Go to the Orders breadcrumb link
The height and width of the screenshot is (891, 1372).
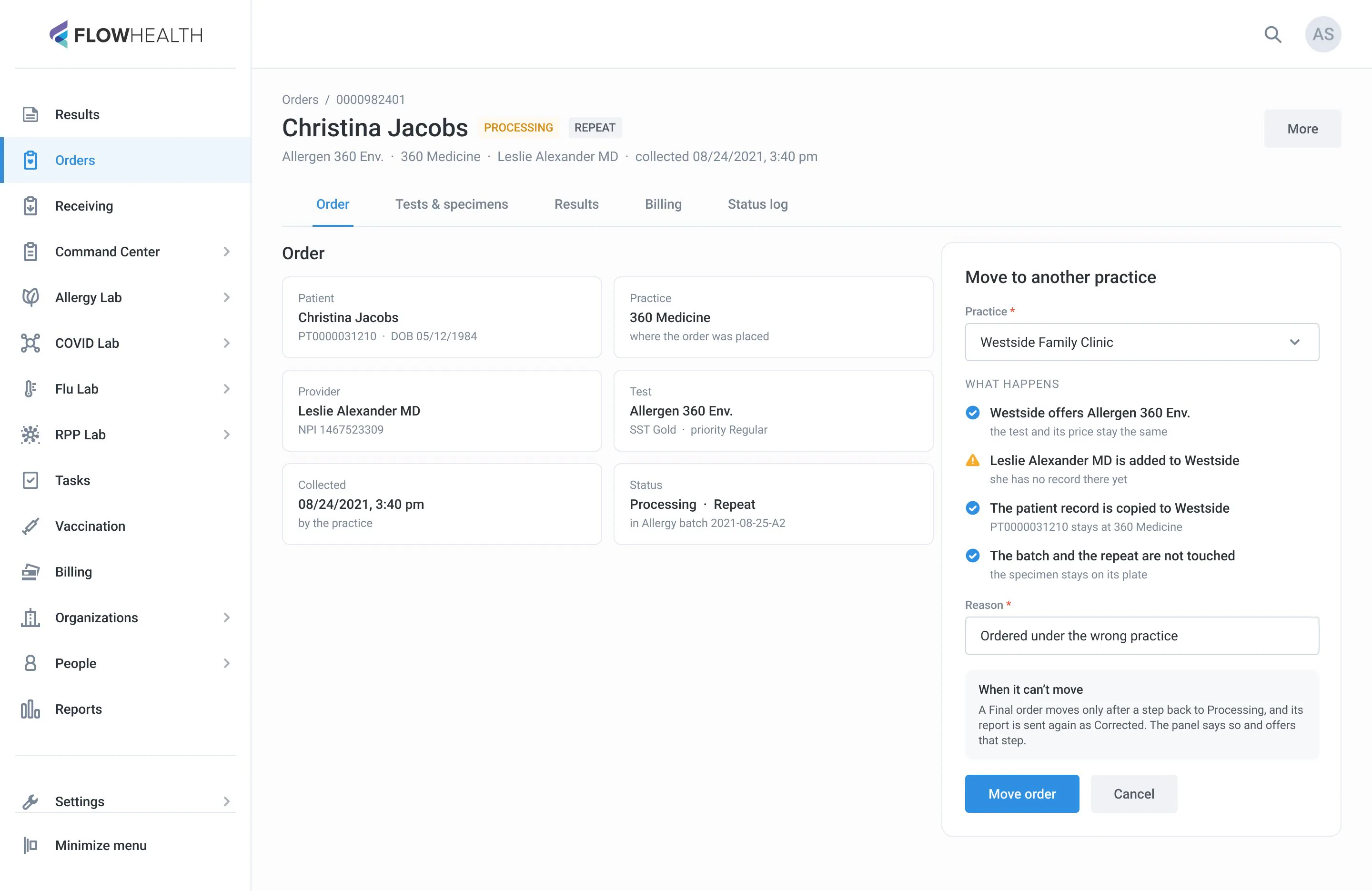coord(300,99)
